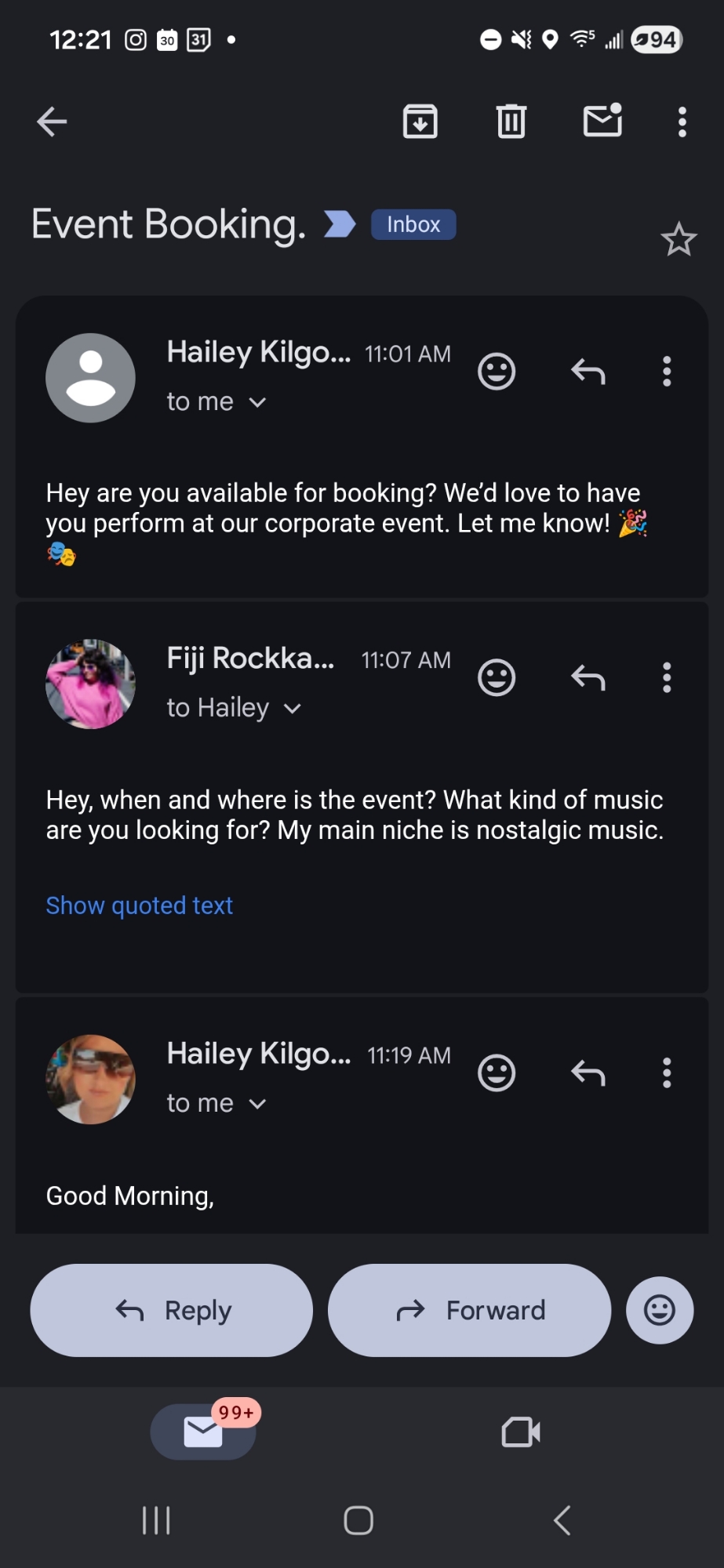Reply to Hailey's 11:01 AM message
Image resolution: width=724 pixels, height=1568 pixels.
click(588, 371)
